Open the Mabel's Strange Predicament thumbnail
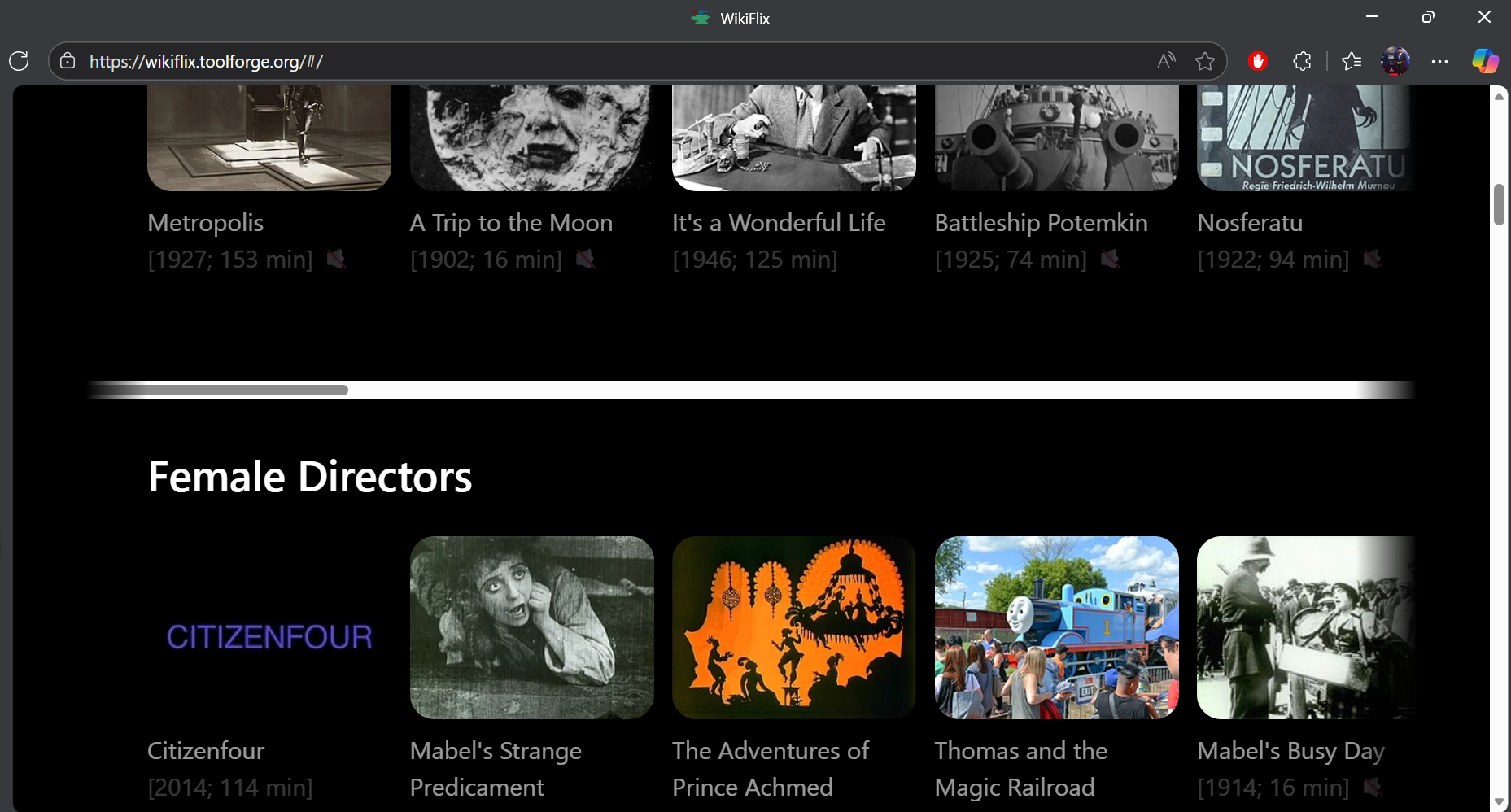The width and height of the screenshot is (1511, 812). [532, 627]
